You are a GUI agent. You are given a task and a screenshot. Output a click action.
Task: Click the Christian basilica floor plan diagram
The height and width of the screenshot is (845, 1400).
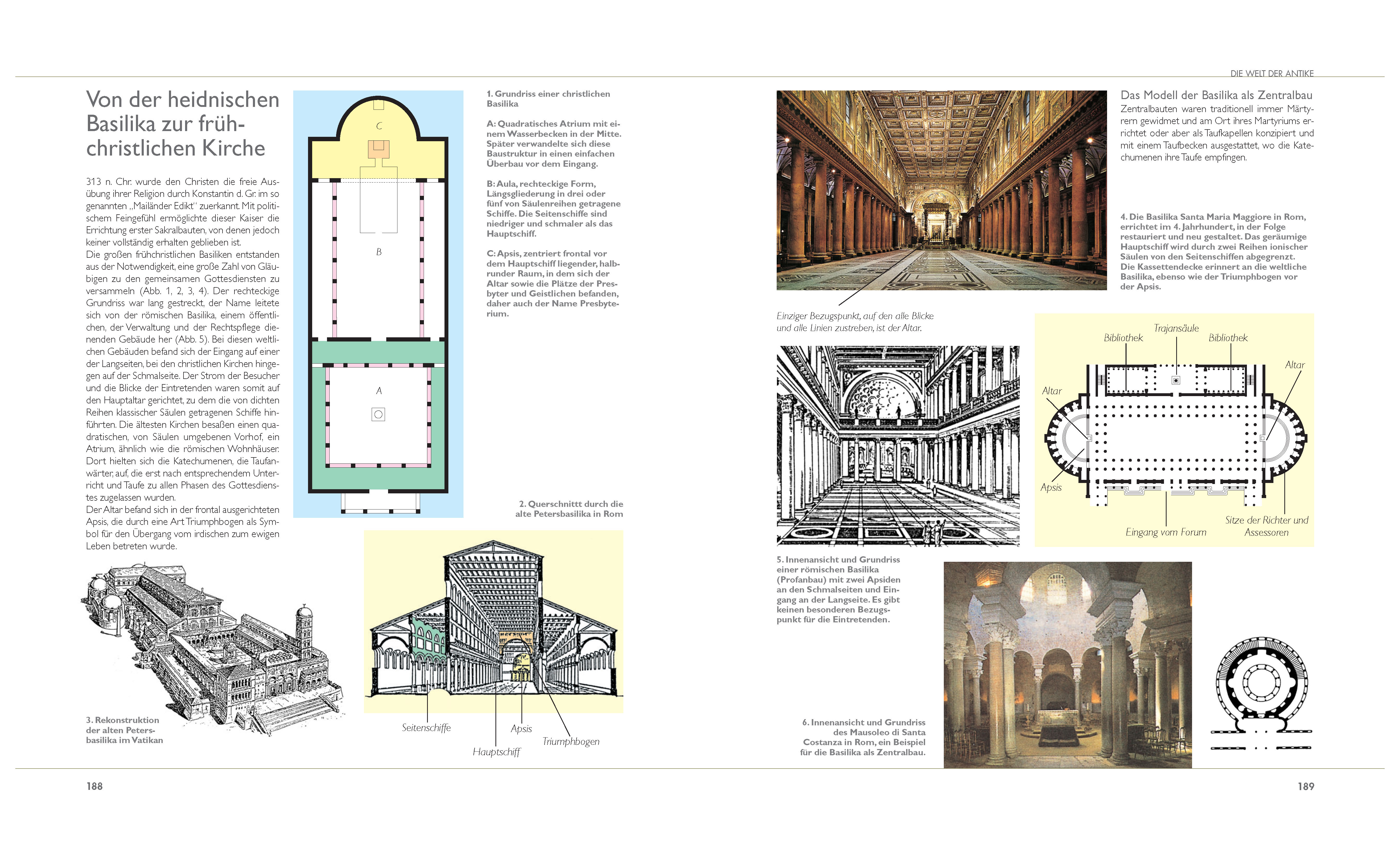(x=378, y=304)
